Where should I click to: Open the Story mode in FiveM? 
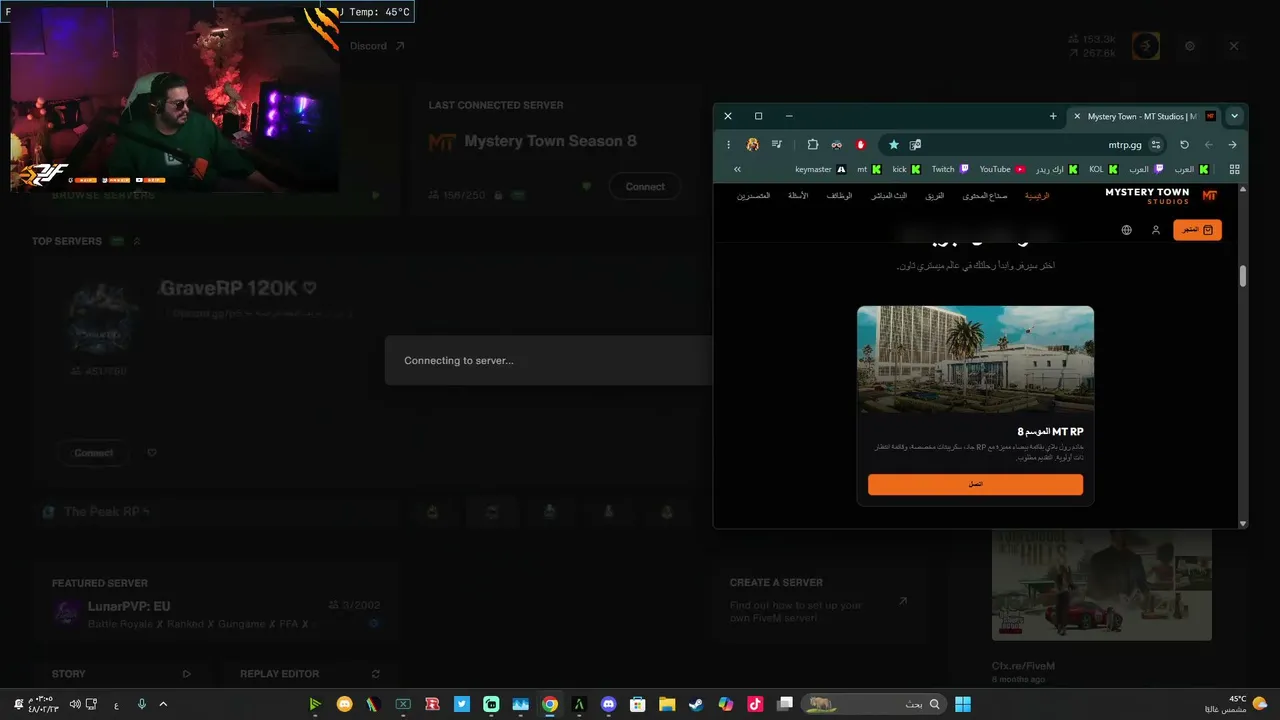(121, 674)
